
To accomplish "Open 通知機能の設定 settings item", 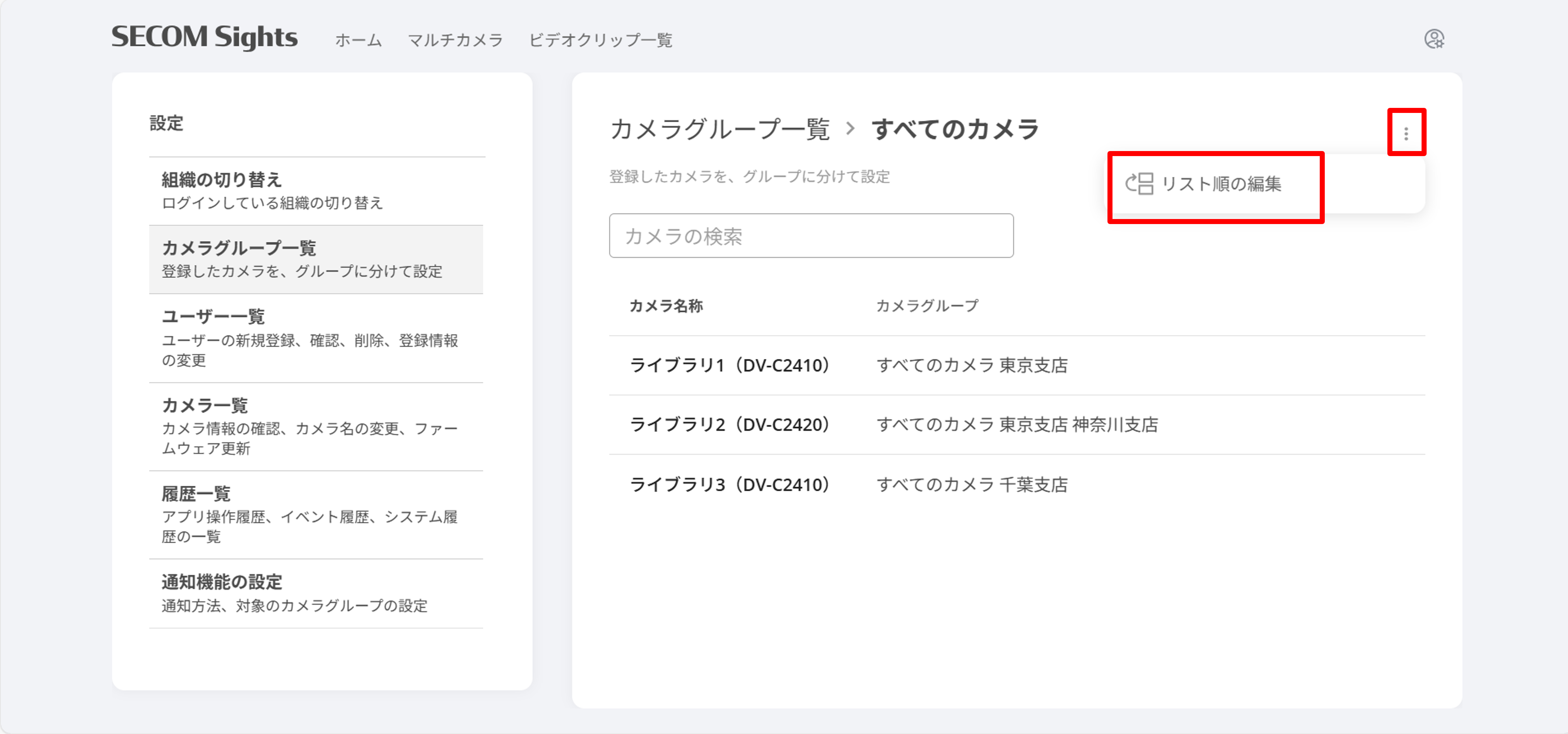I will (x=316, y=593).
